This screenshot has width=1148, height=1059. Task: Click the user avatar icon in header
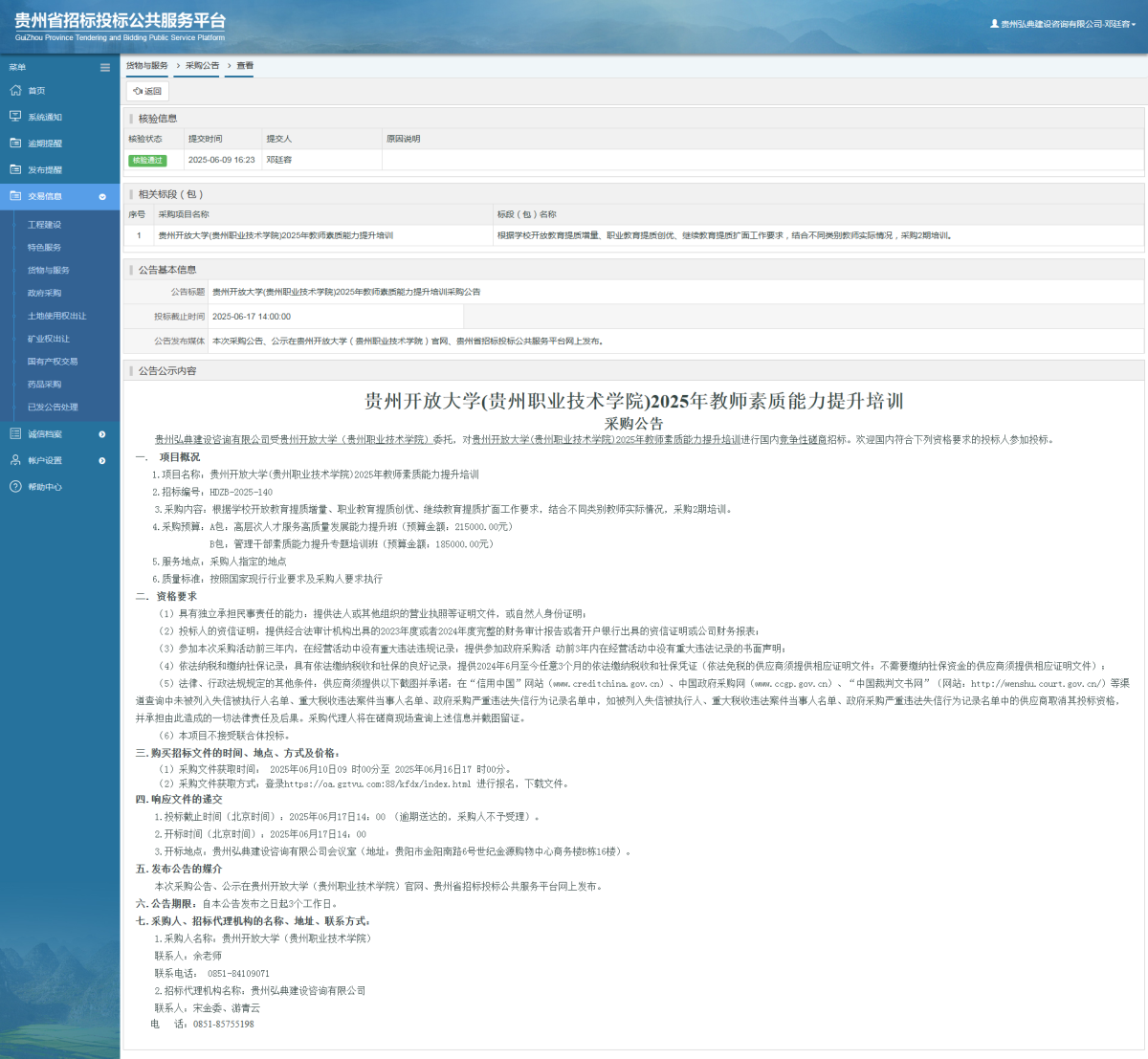point(994,24)
